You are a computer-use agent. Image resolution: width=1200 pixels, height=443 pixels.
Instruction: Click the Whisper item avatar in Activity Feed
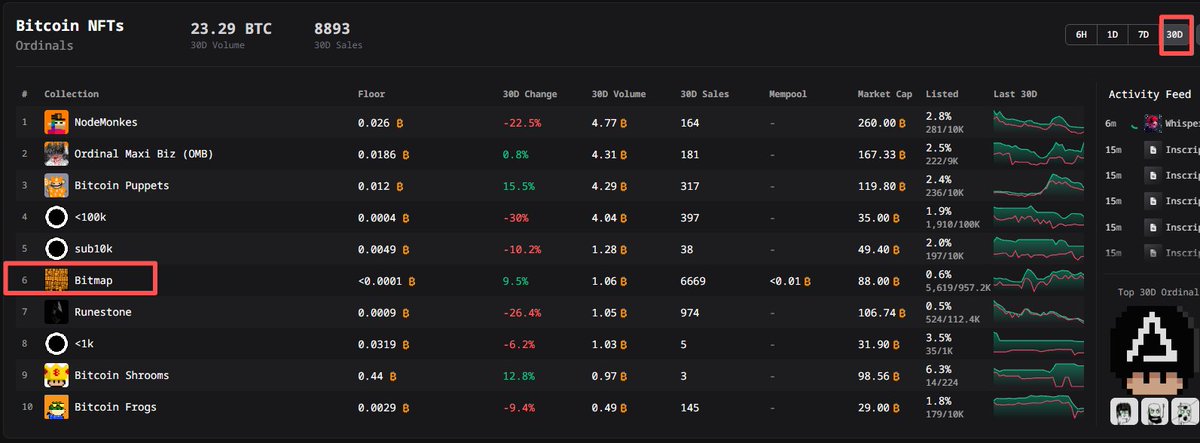(x=1153, y=123)
